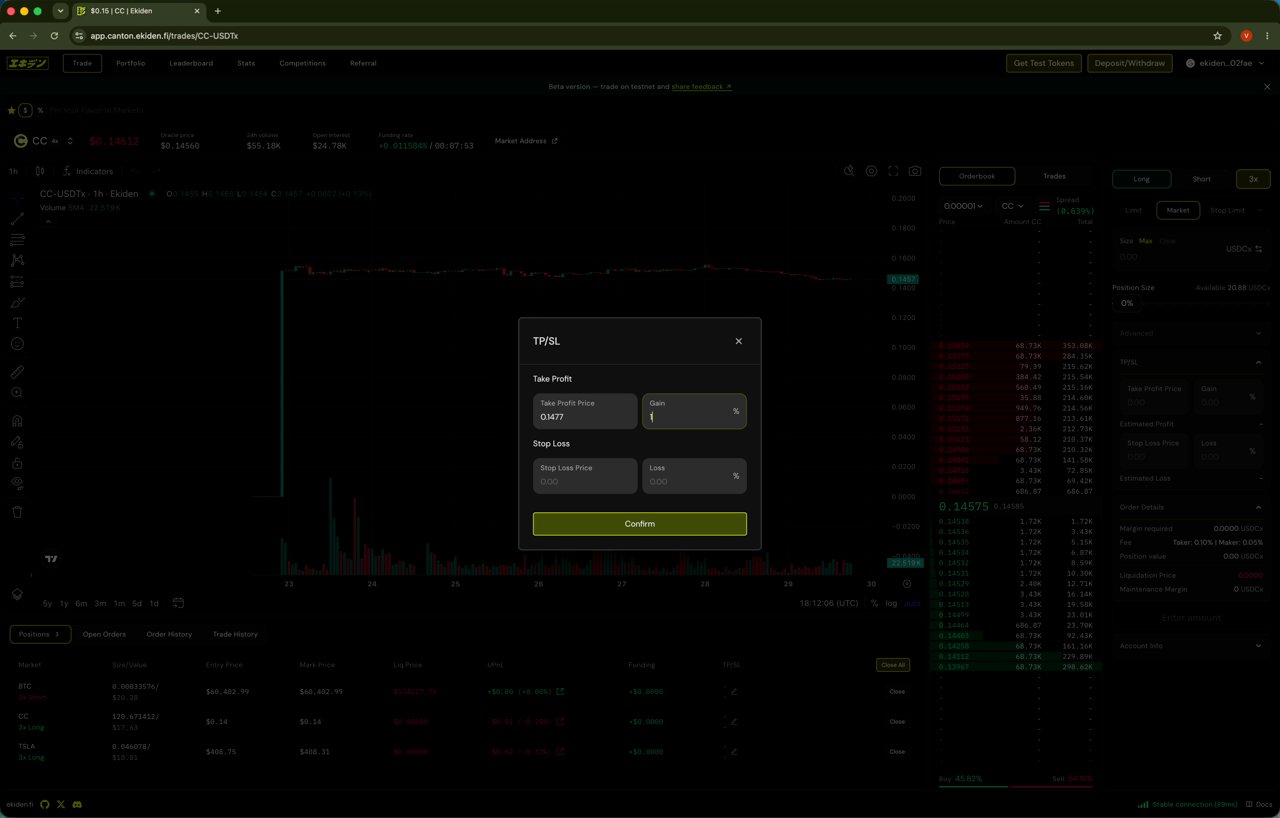Swap the USDCx size unit icon
The width and height of the screenshot is (1280, 818).
click(1259, 249)
